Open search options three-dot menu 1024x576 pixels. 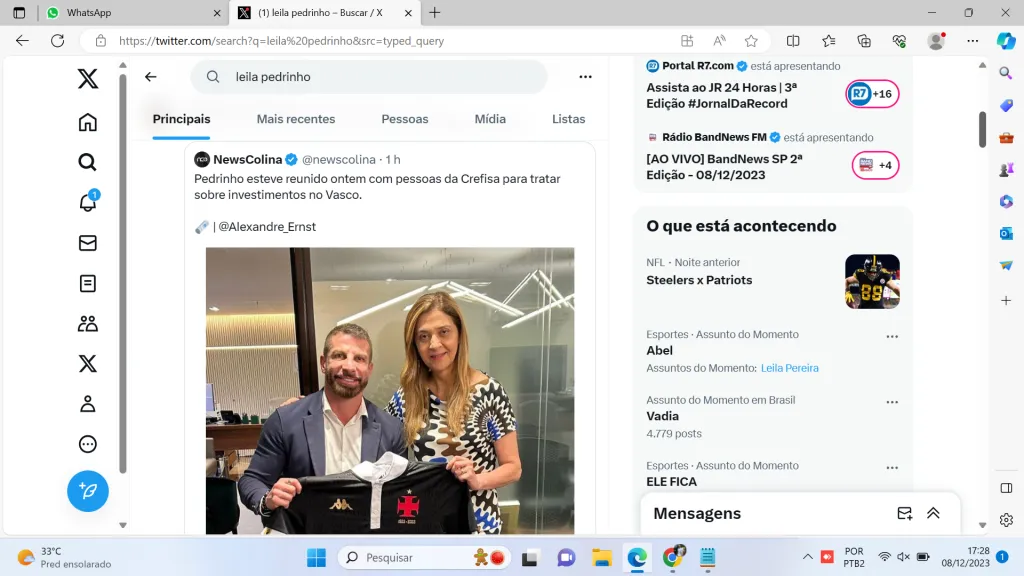pos(585,77)
